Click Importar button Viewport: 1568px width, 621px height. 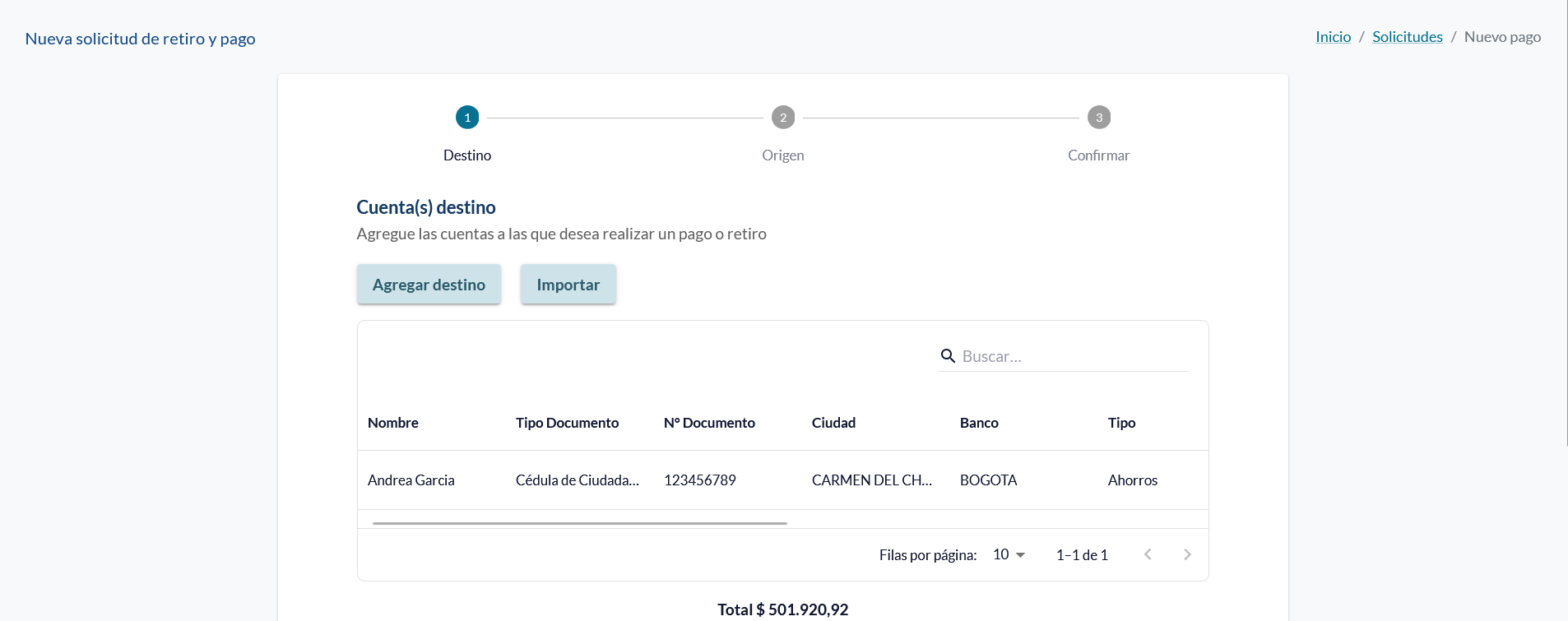click(x=568, y=285)
